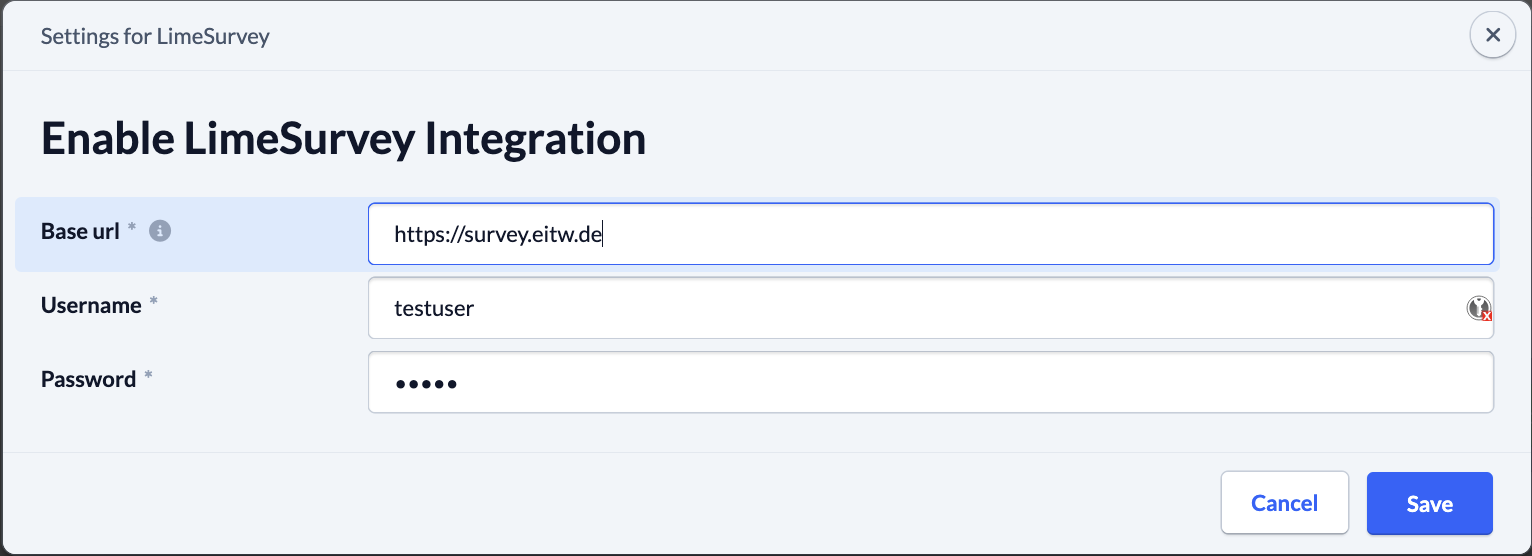1532x556 pixels.
Task: Click the info icon beside Base url
Action: 160,231
